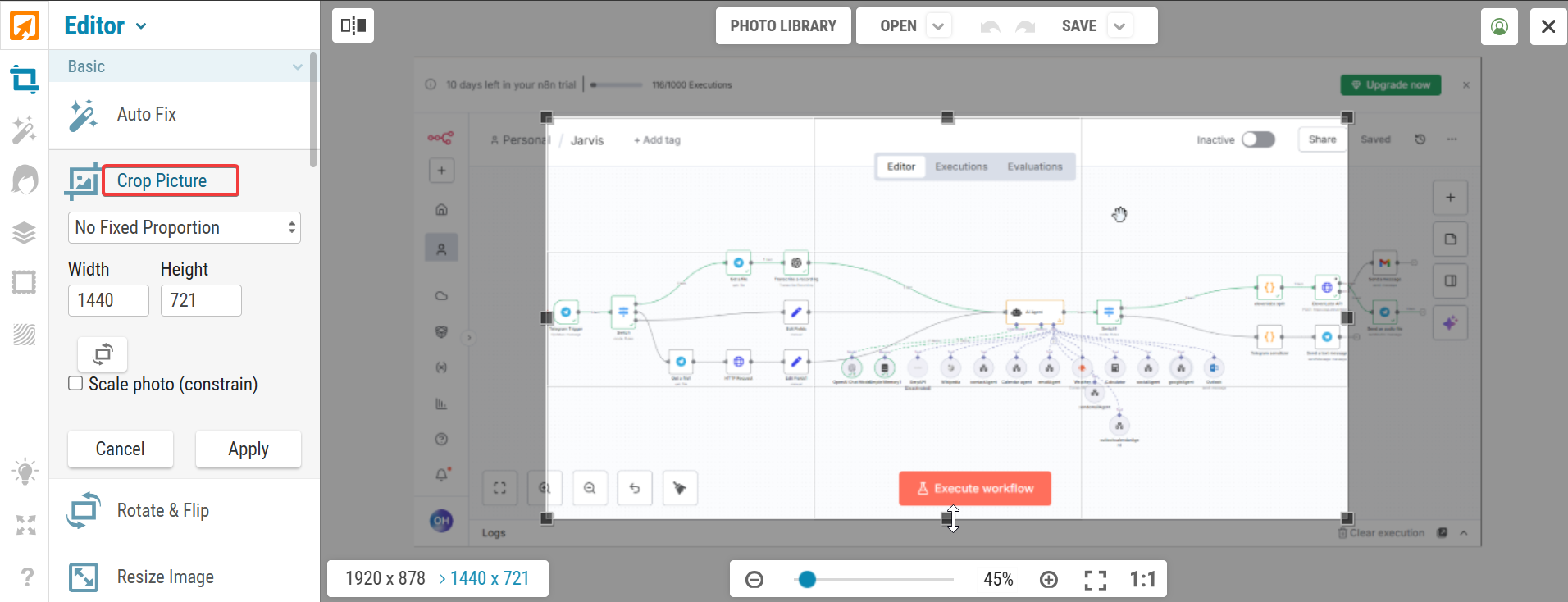This screenshot has height=602, width=1568.
Task: Set zoom to 1:1 actual size
Action: [x=1142, y=580]
